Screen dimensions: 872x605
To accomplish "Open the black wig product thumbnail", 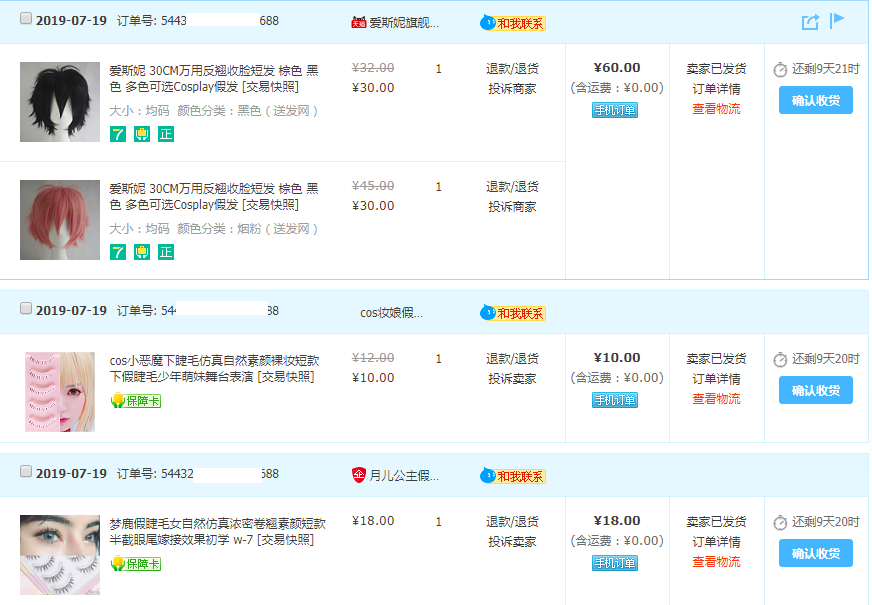I will tap(60, 102).
